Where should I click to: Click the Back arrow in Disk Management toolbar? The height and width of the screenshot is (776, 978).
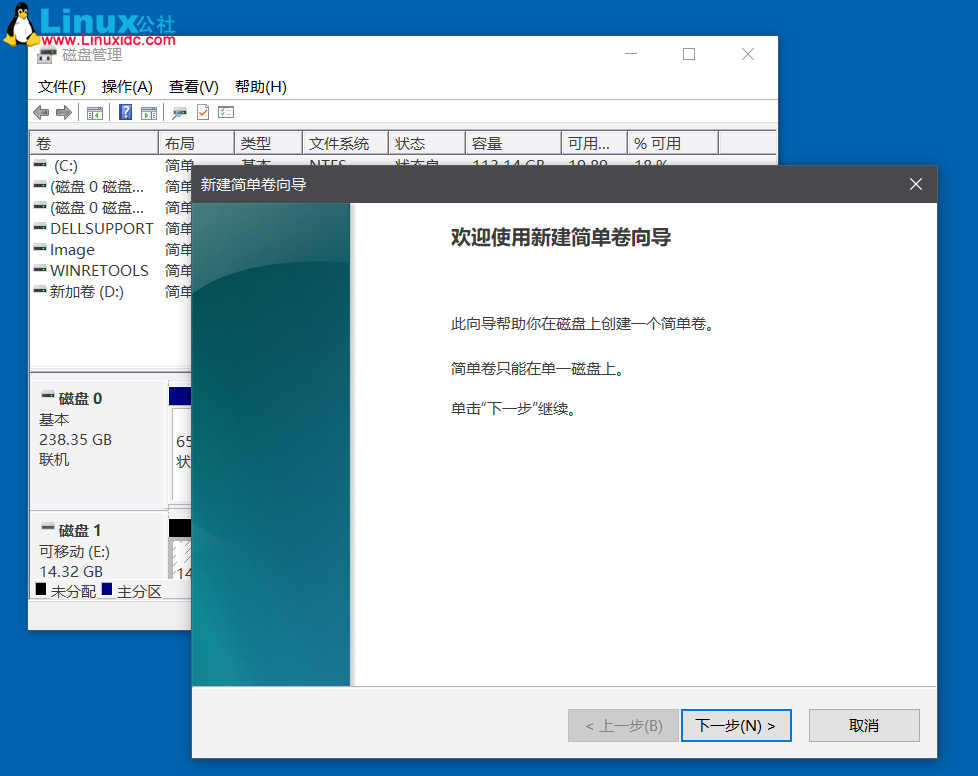(x=41, y=112)
